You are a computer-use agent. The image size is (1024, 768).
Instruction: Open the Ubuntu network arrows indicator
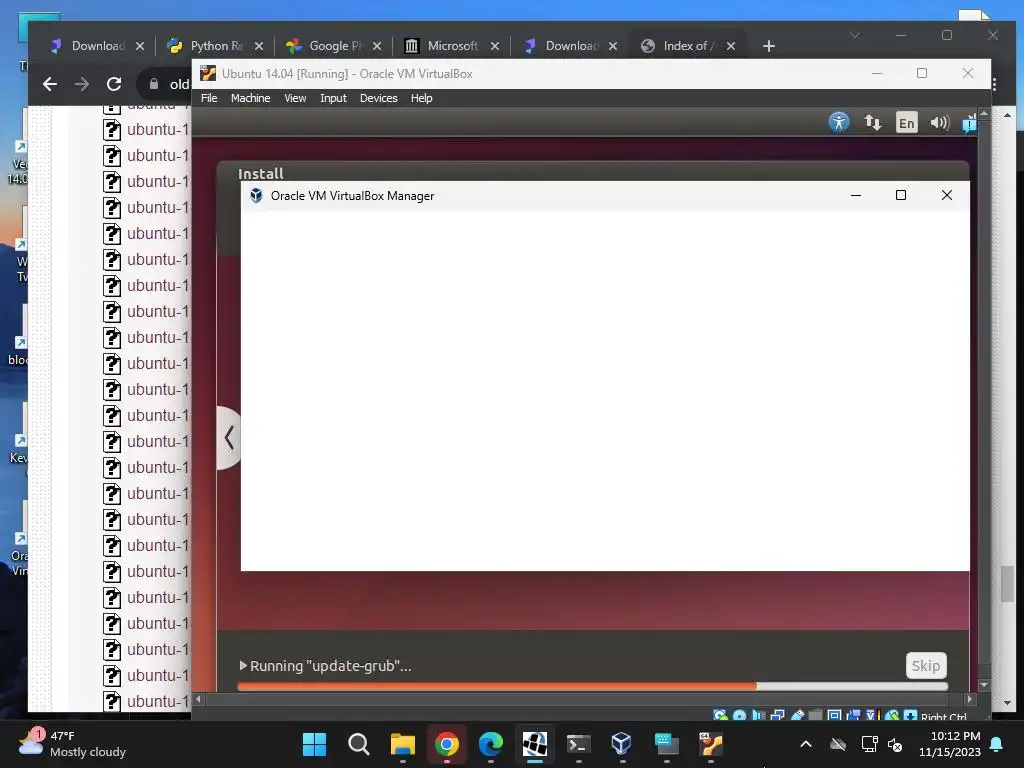tap(872, 122)
